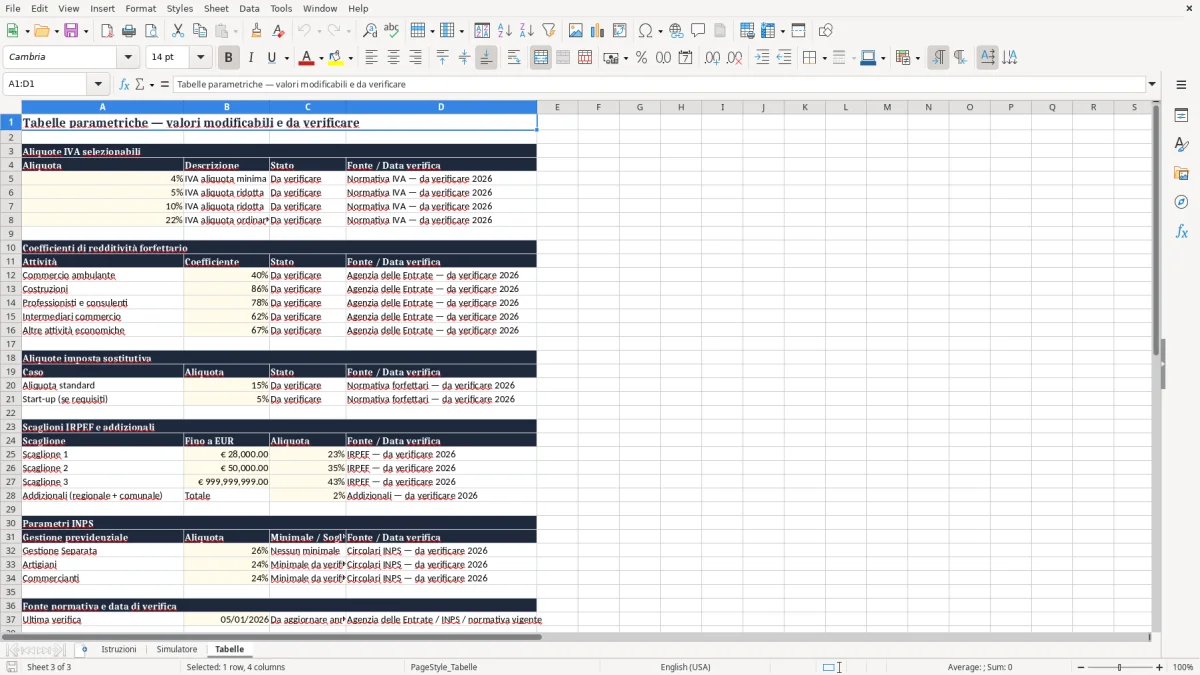Insert a comment
This screenshot has width=1200, height=675.
[698, 31]
